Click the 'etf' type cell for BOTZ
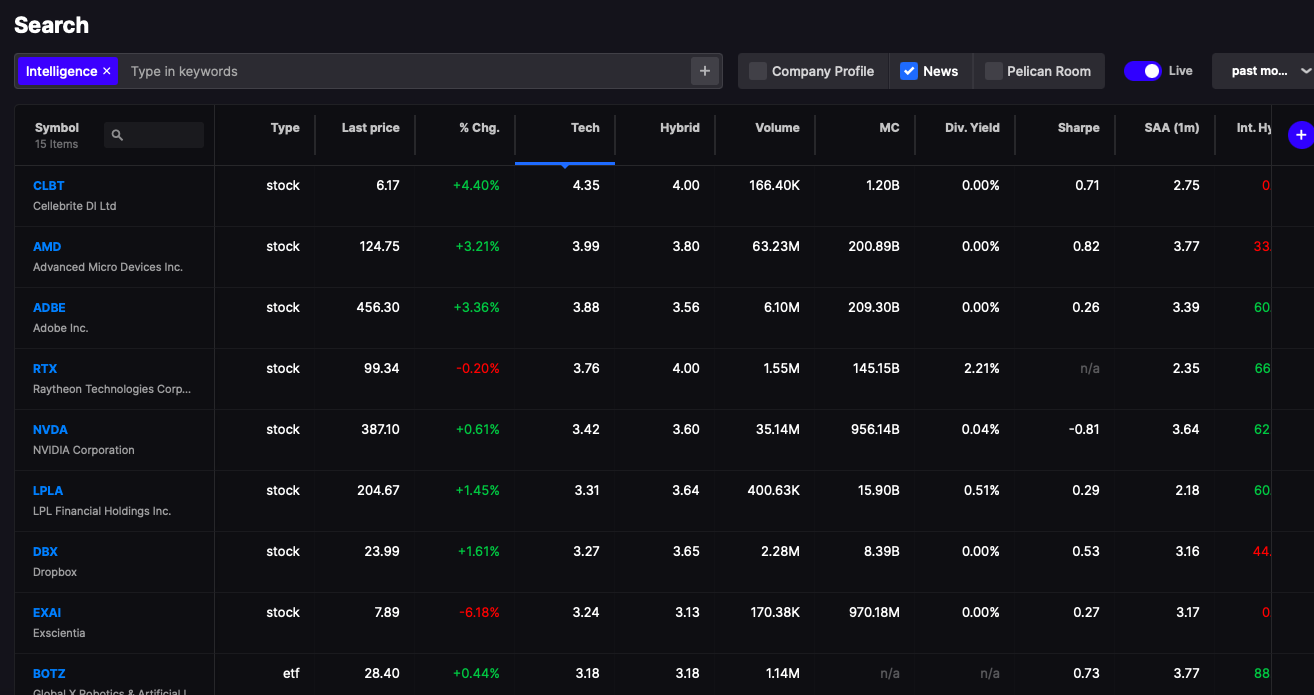1314x695 pixels. [x=291, y=674]
